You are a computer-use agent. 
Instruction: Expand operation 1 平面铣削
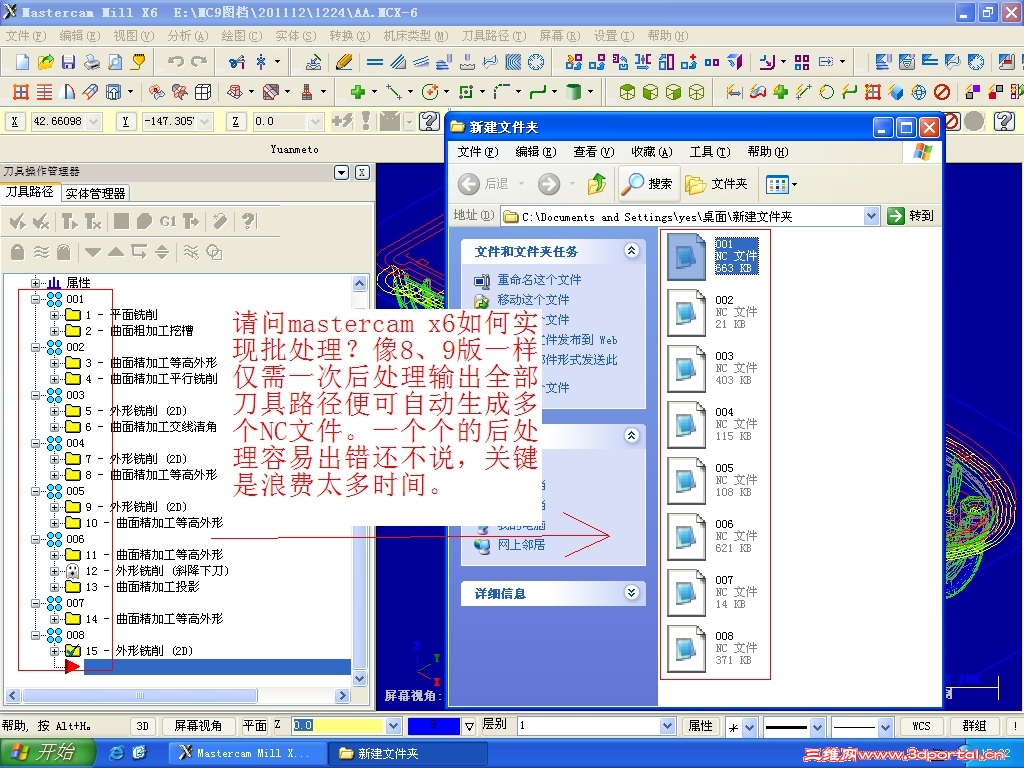55,315
